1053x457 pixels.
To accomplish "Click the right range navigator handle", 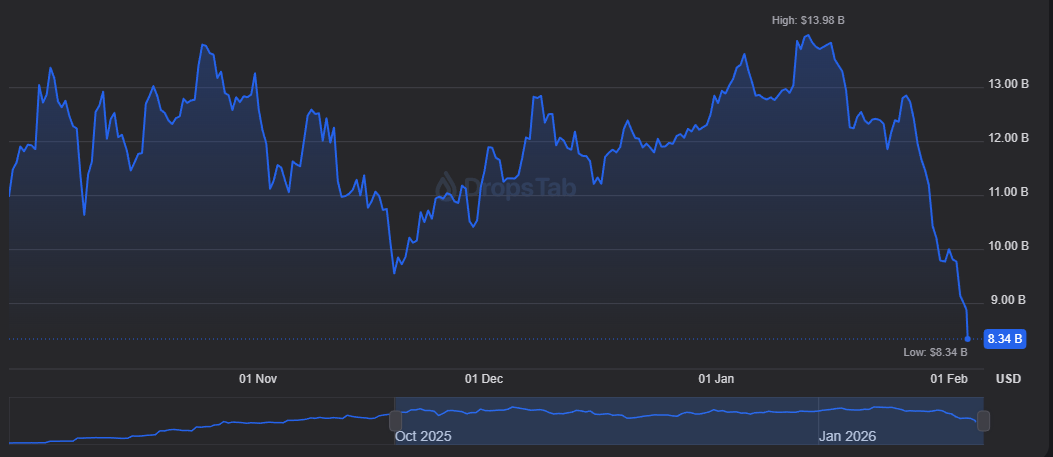I will click(x=983, y=420).
